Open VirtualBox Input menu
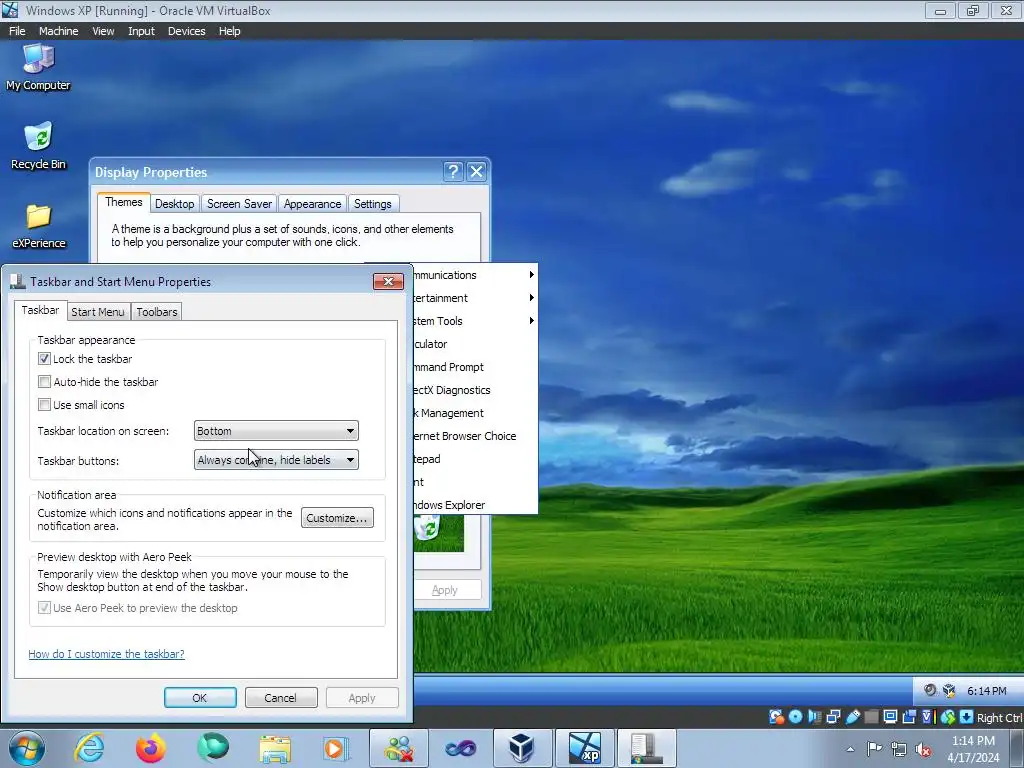Screen dimensions: 1024x768 point(141,31)
